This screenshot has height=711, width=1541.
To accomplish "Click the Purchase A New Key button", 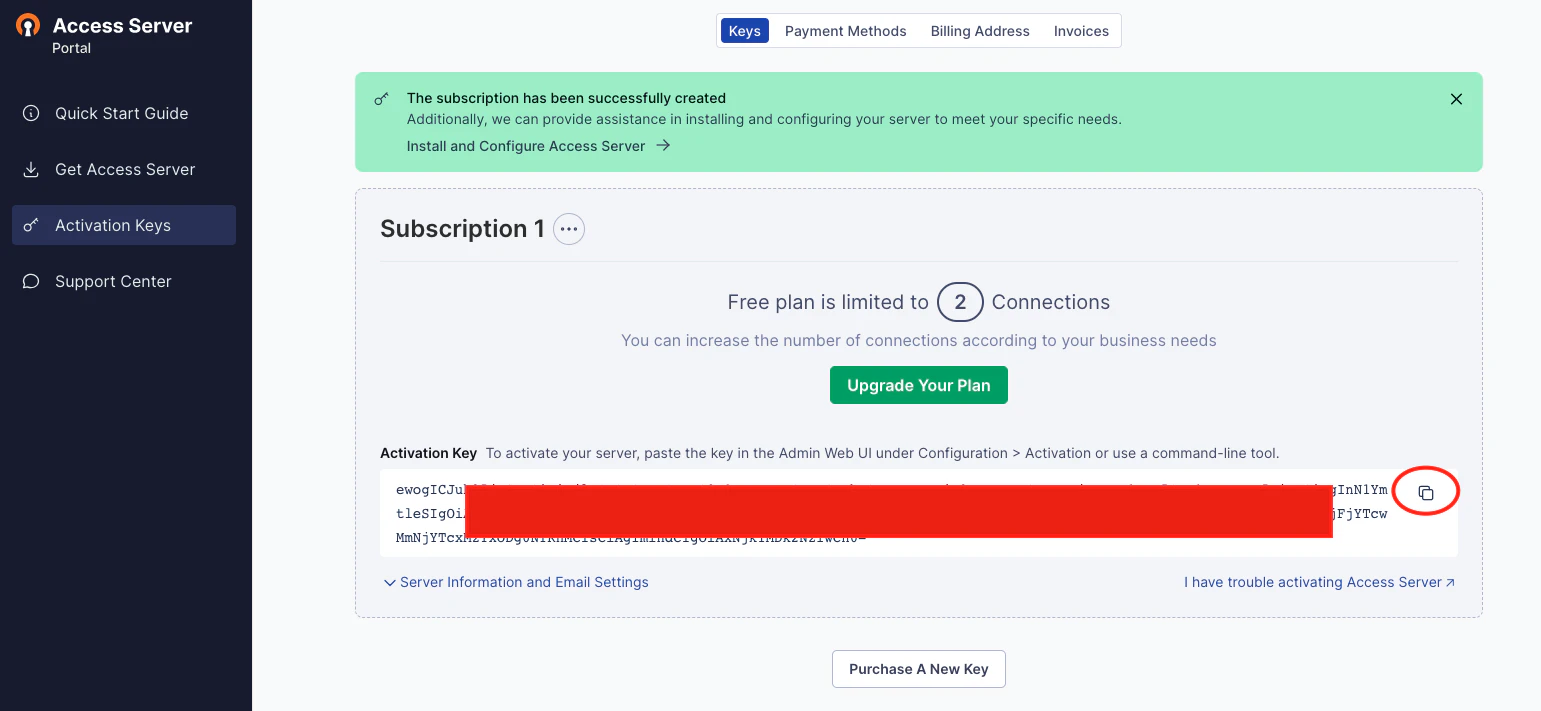I will [x=919, y=669].
